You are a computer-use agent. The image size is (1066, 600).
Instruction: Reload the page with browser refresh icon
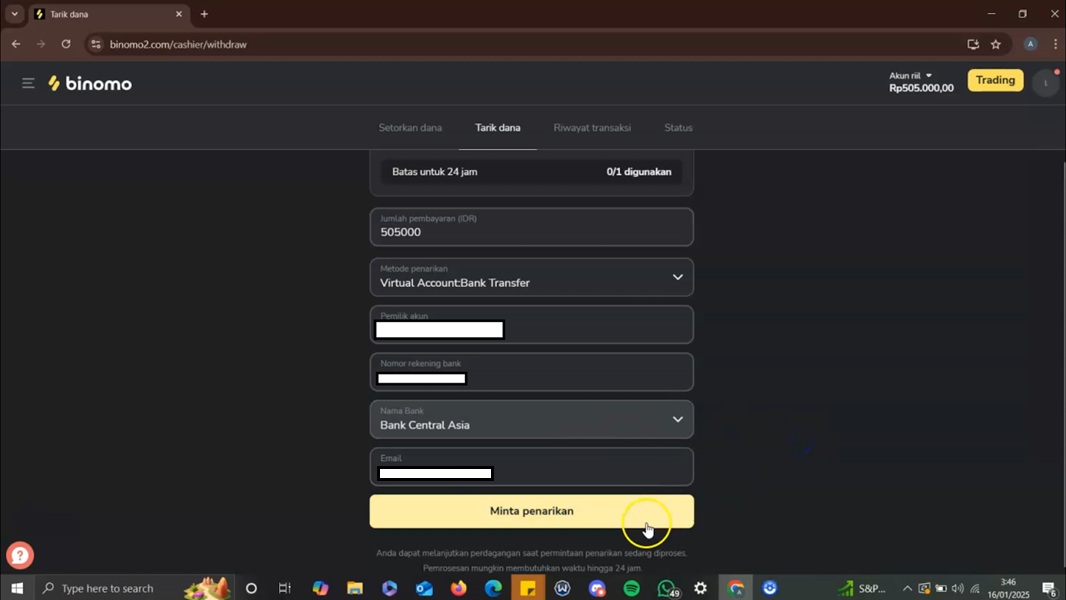66,44
